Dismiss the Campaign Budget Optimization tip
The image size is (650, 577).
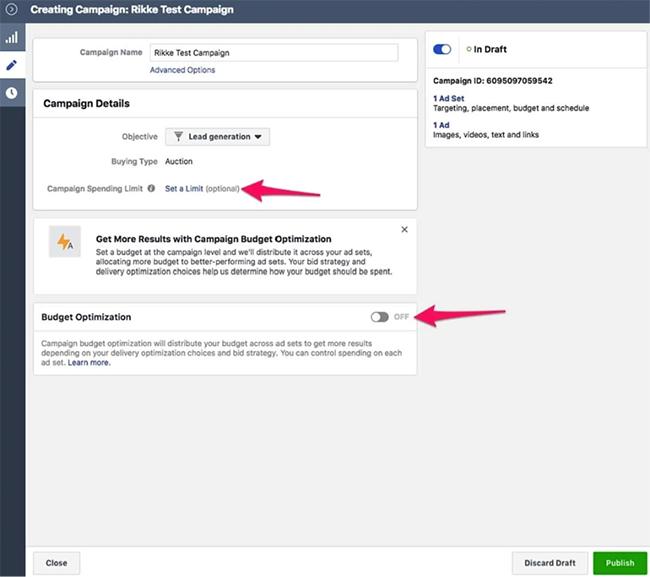click(x=405, y=229)
